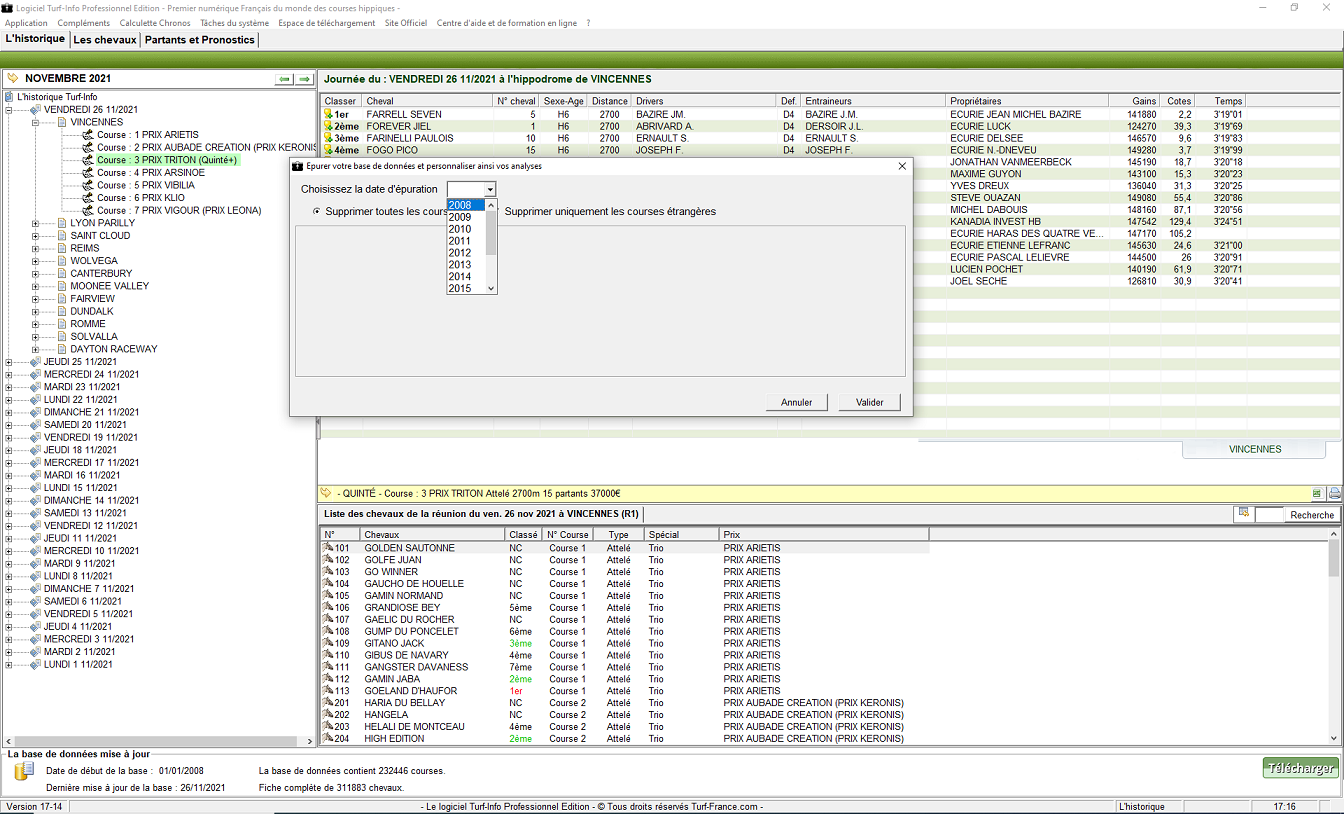Click the horse list vertical scrollbar
The width and height of the screenshot is (1344, 814).
[x=1334, y=637]
